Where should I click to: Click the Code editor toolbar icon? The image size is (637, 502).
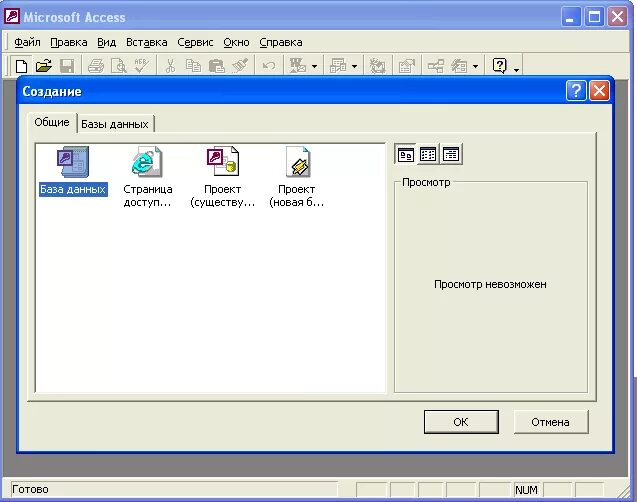377,65
